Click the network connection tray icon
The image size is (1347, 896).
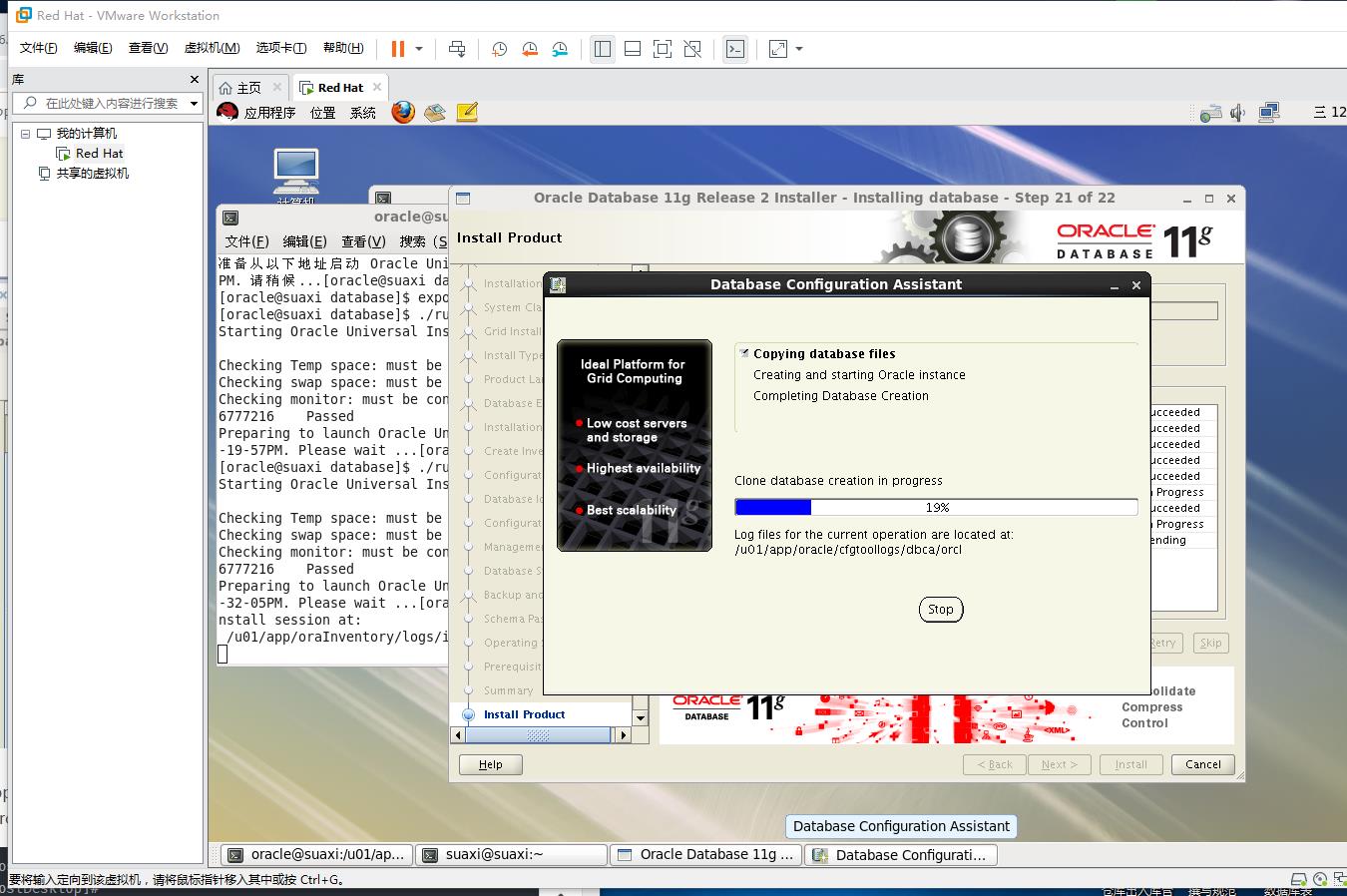click(x=1269, y=113)
